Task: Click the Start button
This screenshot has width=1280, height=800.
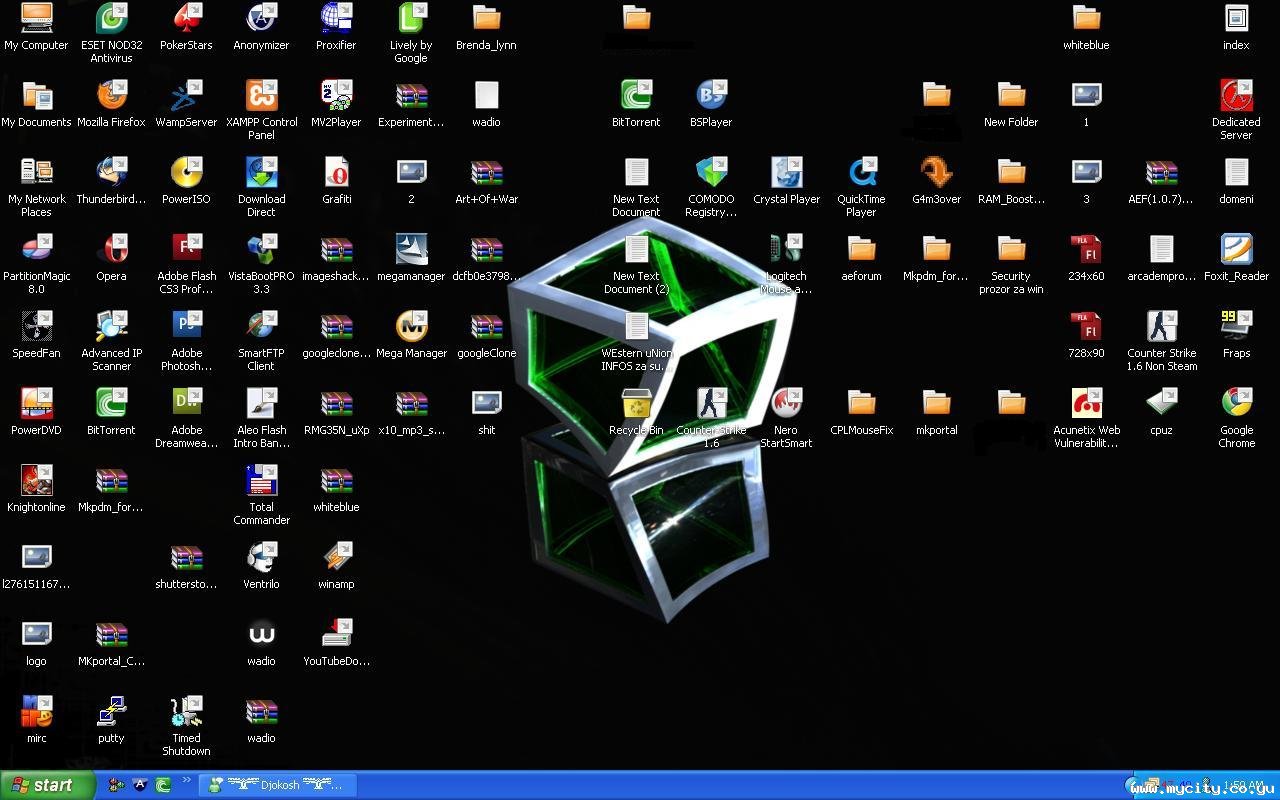Action: [x=47, y=786]
